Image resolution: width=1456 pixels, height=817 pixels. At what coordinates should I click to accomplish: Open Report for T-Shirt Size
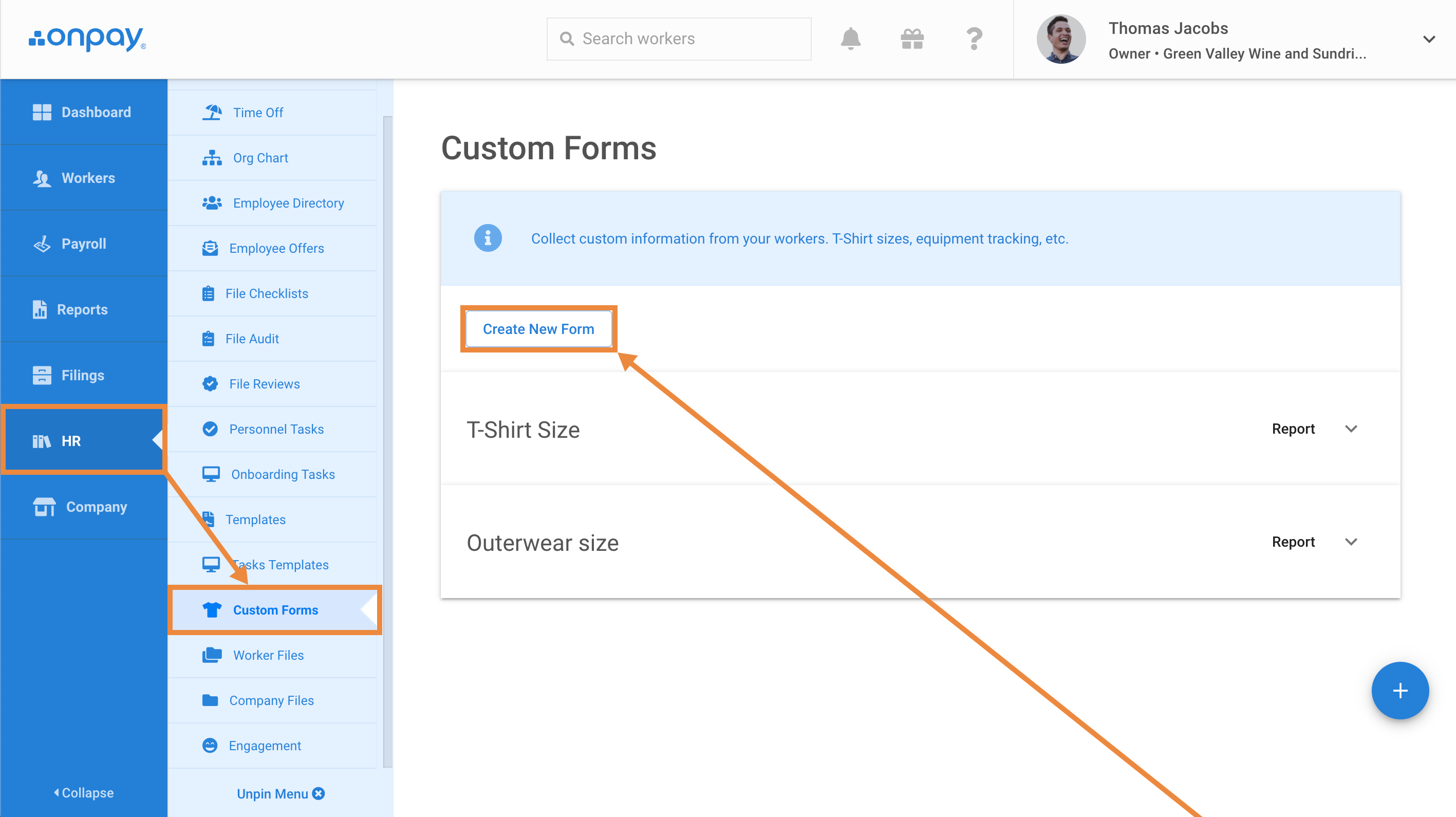[x=1293, y=429]
